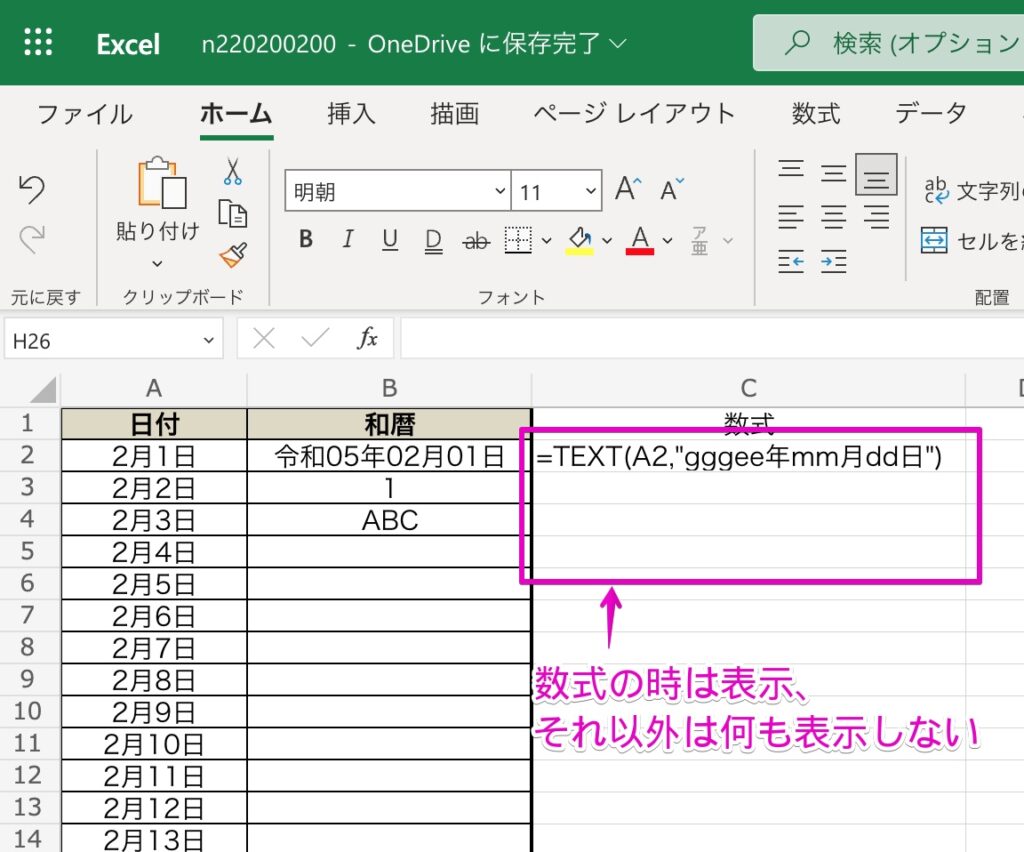Toggle bottom align button
Image resolution: width=1024 pixels, height=852 pixels.
[x=876, y=174]
